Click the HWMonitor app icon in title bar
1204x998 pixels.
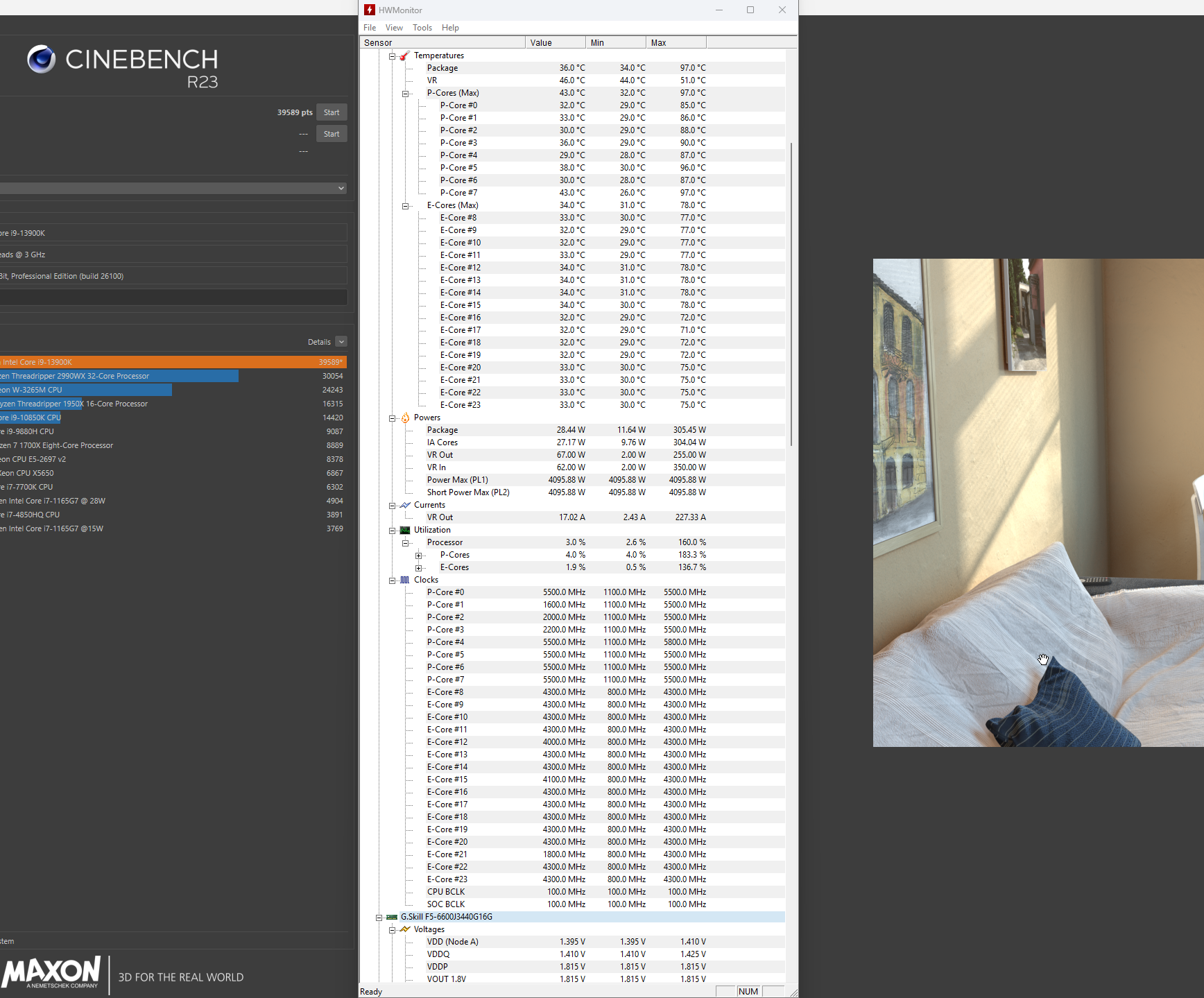[x=370, y=10]
